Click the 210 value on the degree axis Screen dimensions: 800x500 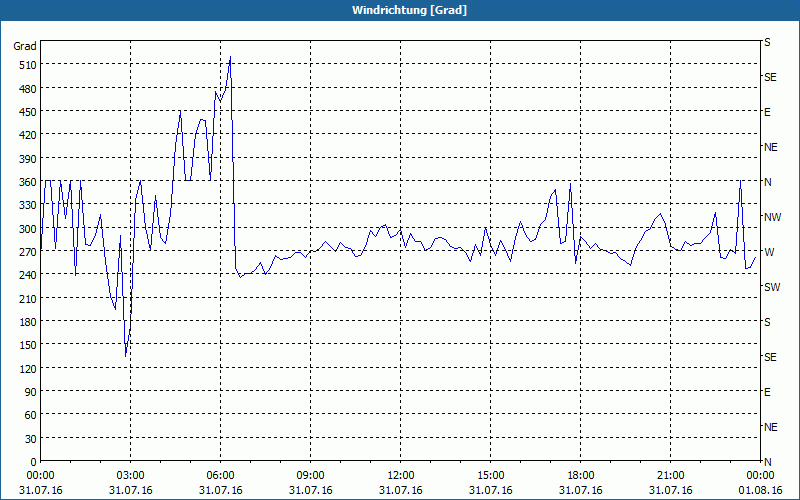(x=28, y=298)
